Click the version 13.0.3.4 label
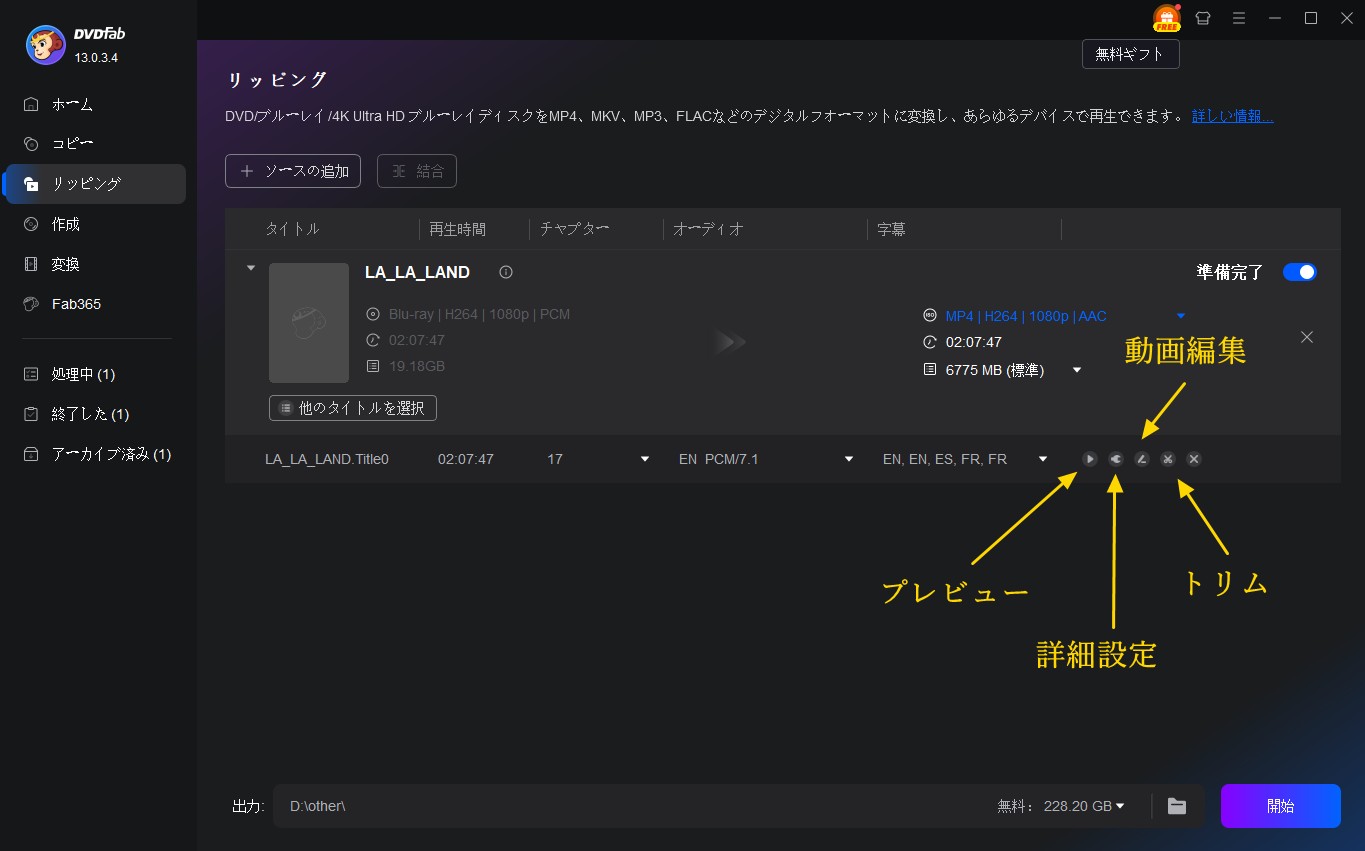The height and width of the screenshot is (851, 1365). (x=96, y=58)
